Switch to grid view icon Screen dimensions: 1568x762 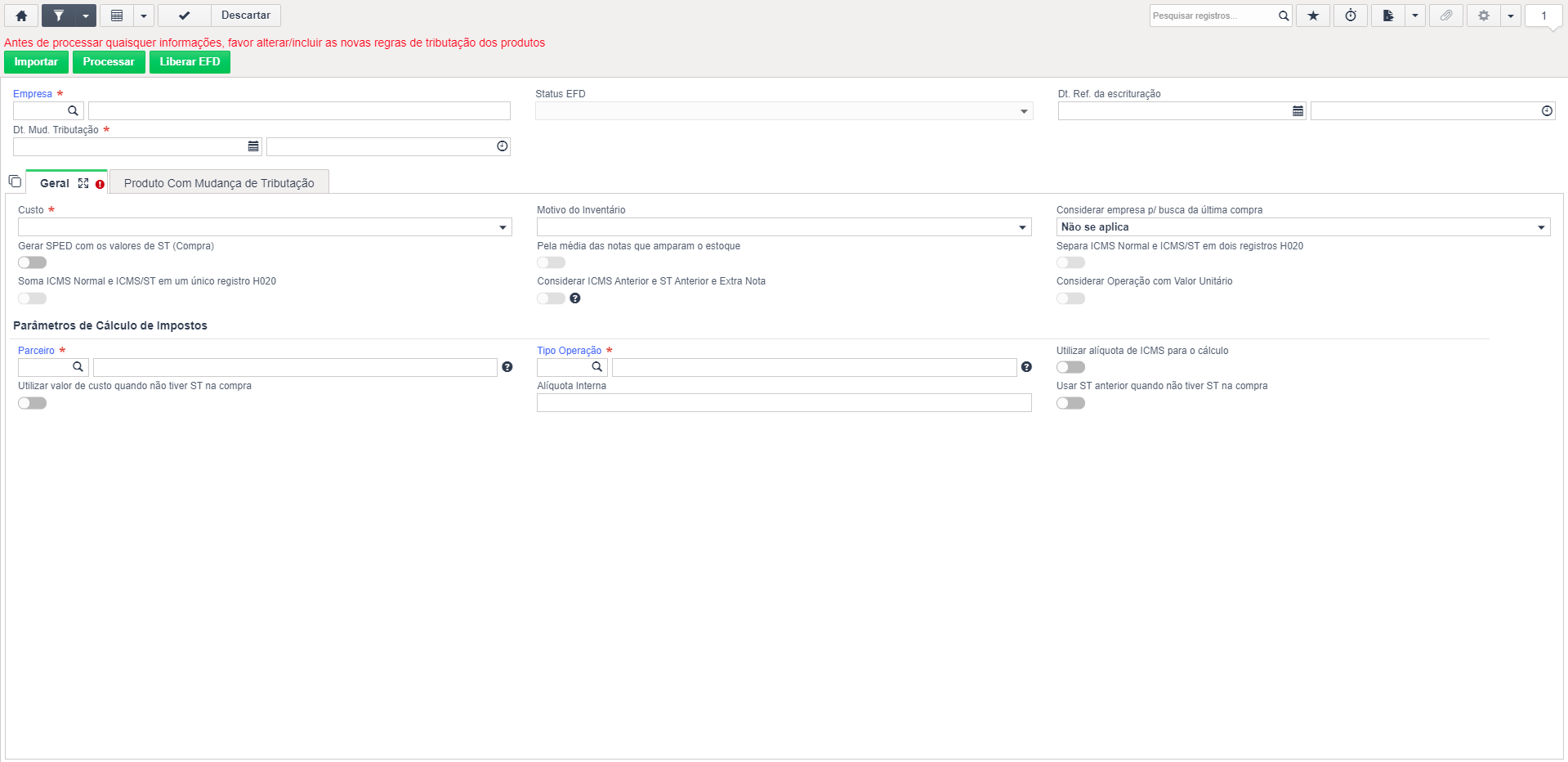point(117,16)
